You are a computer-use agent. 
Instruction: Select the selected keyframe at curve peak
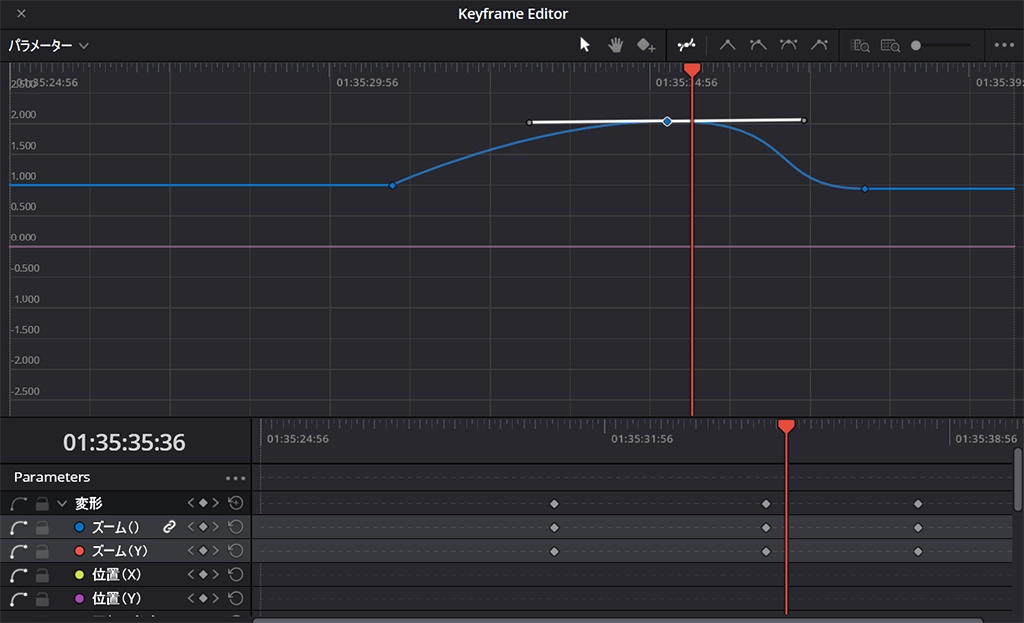click(x=668, y=121)
